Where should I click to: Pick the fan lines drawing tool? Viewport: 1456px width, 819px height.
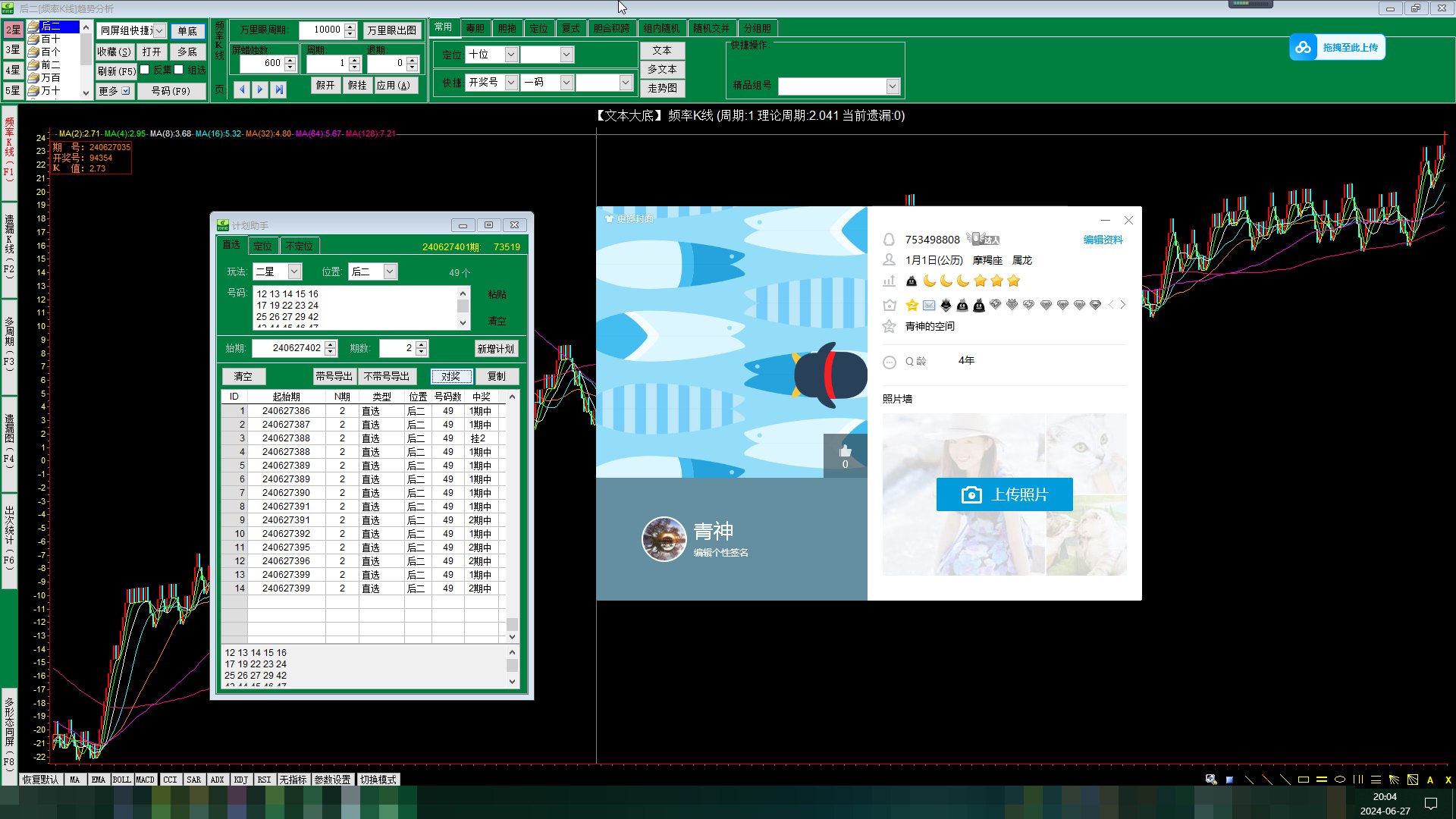pyautogui.click(x=1394, y=780)
